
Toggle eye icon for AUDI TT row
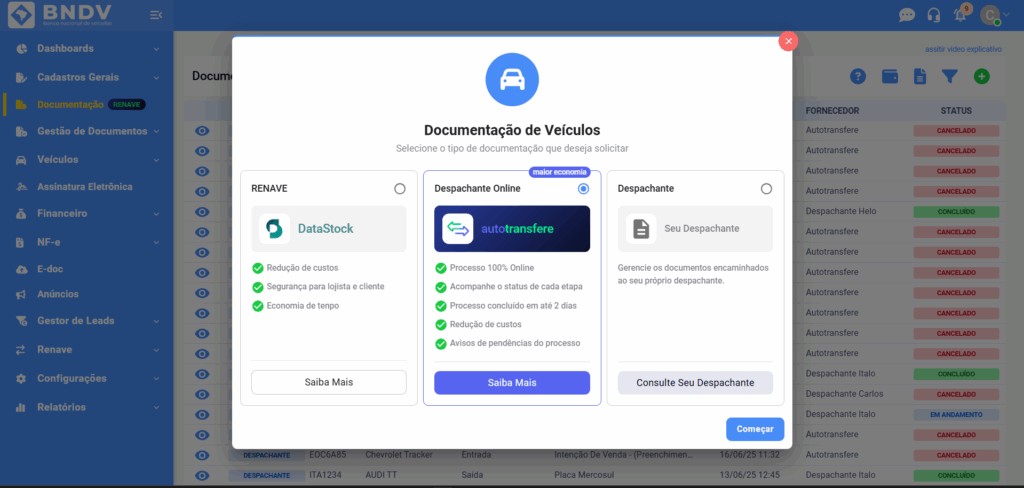202,475
